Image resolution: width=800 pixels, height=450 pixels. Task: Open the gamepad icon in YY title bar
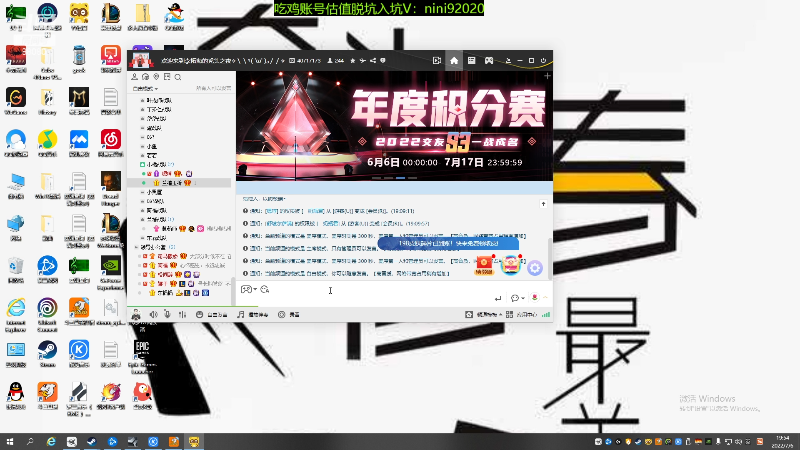click(489, 60)
